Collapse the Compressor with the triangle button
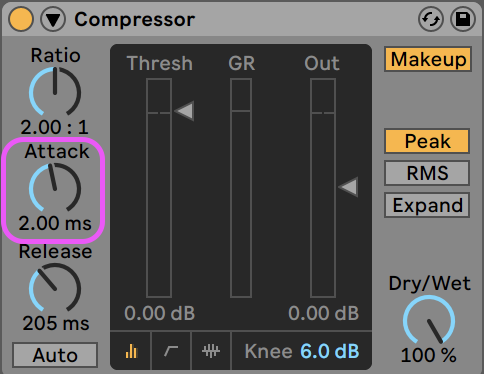Screen dimensions: 484x374 coord(53,19)
